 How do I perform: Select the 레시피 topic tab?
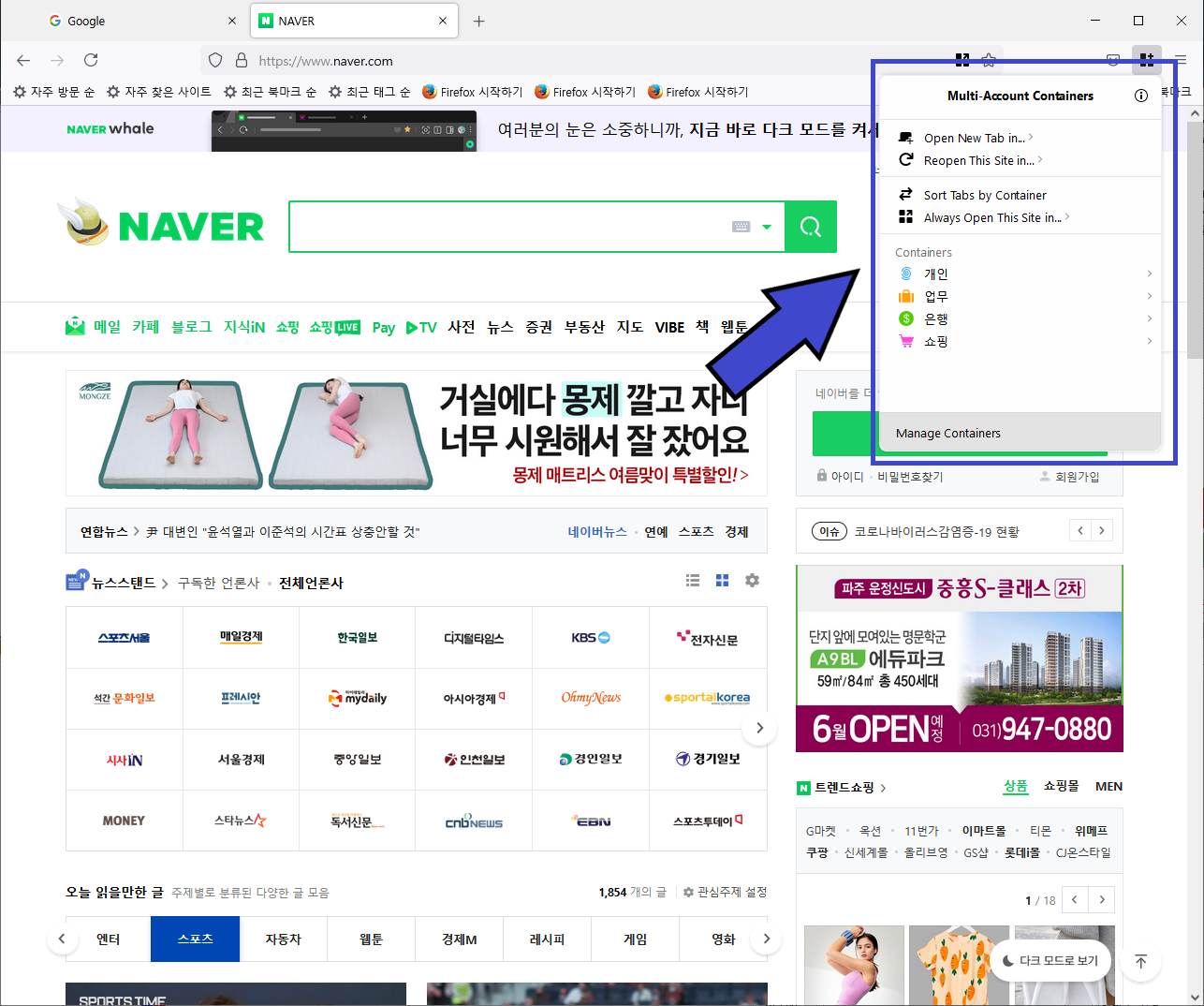click(x=548, y=939)
